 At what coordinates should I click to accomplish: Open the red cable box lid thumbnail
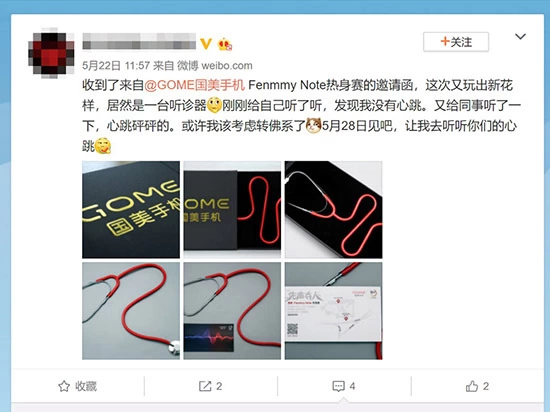tap(232, 210)
